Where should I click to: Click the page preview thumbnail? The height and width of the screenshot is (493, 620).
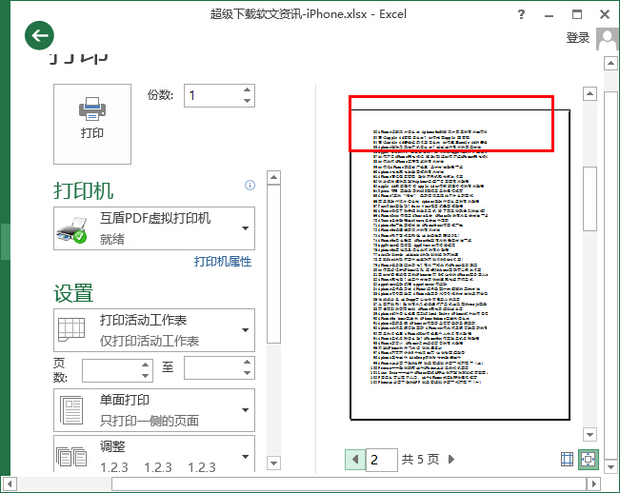tap(460, 264)
